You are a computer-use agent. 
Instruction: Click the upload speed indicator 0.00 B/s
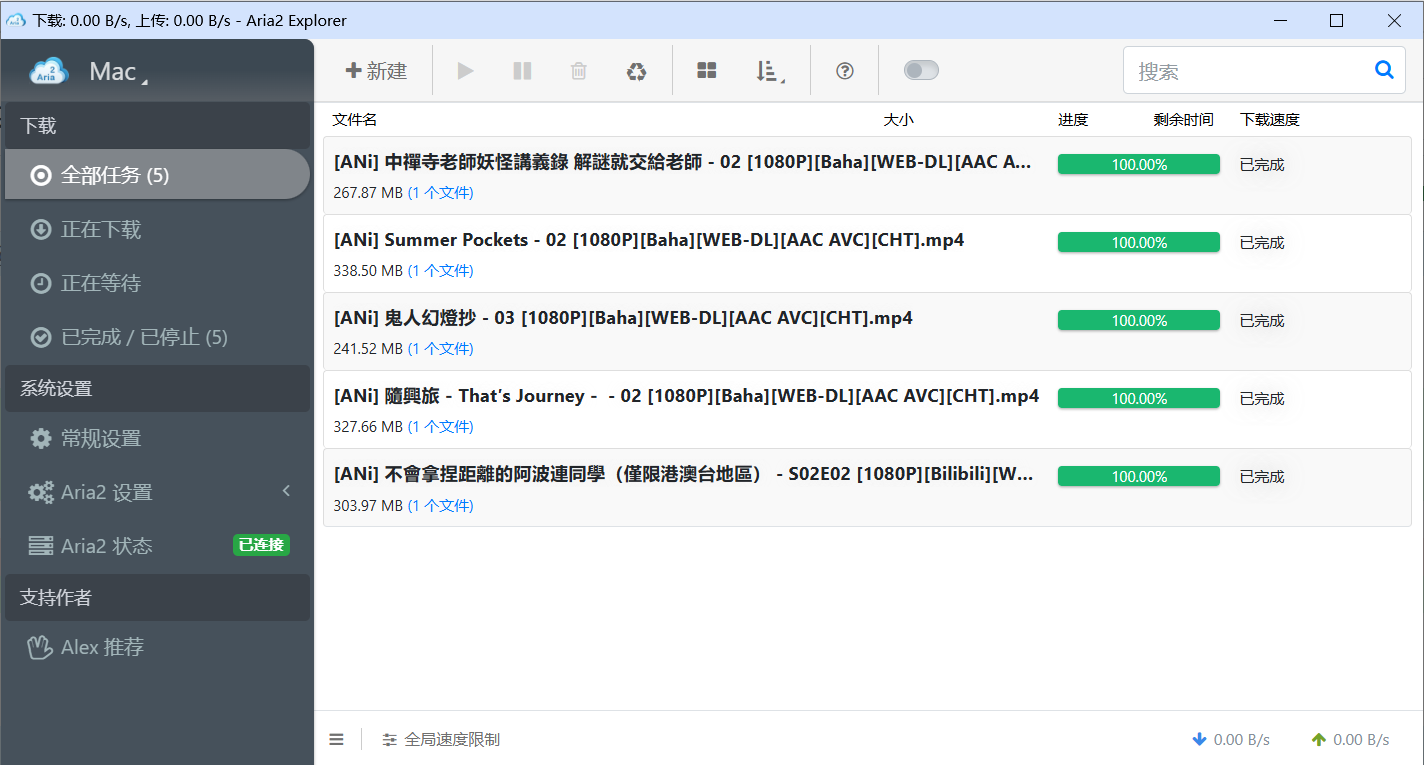point(1350,740)
